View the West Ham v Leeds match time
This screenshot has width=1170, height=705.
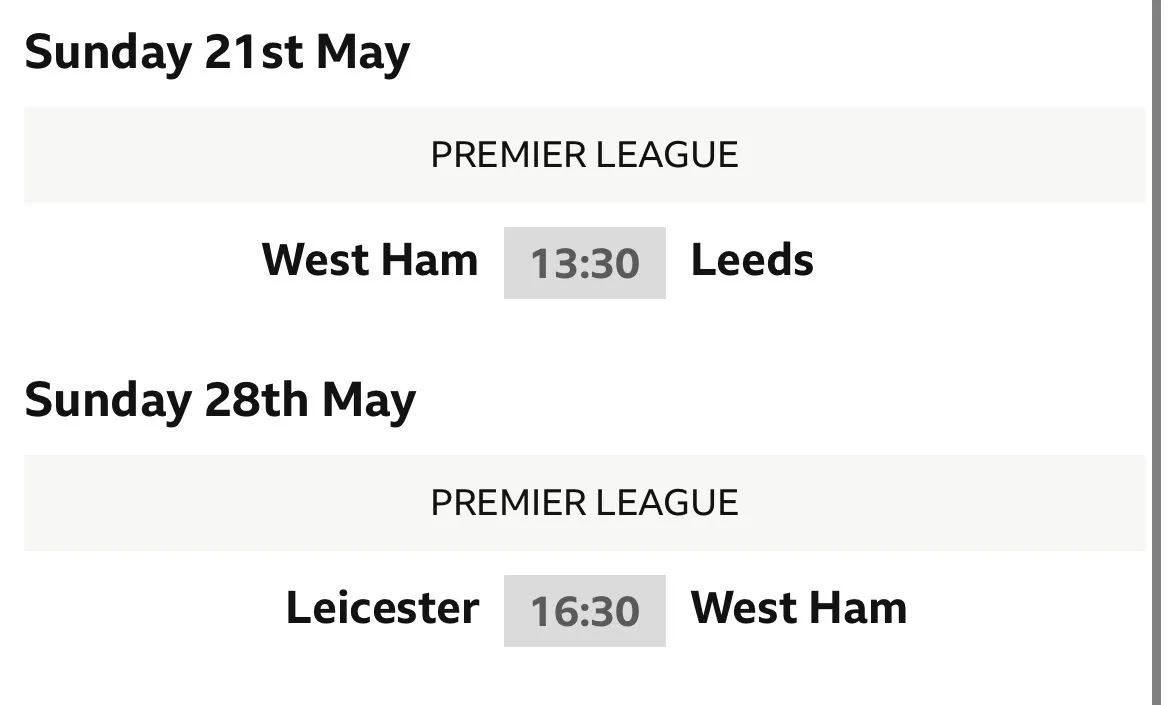tap(584, 263)
